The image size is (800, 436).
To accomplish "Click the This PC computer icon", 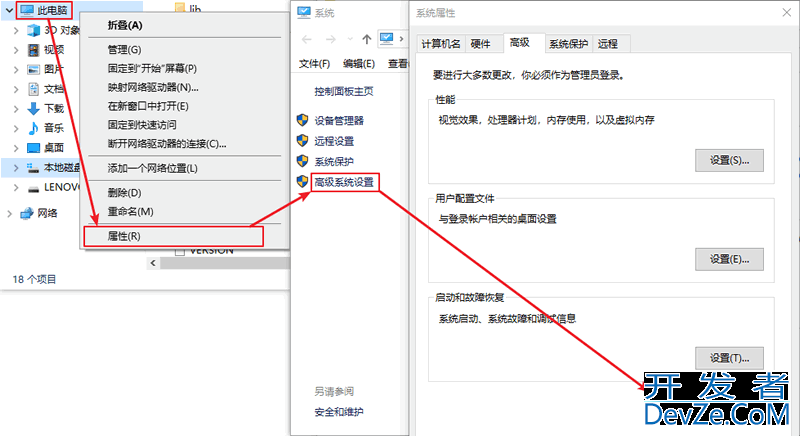I will pyautogui.click(x=27, y=10).
